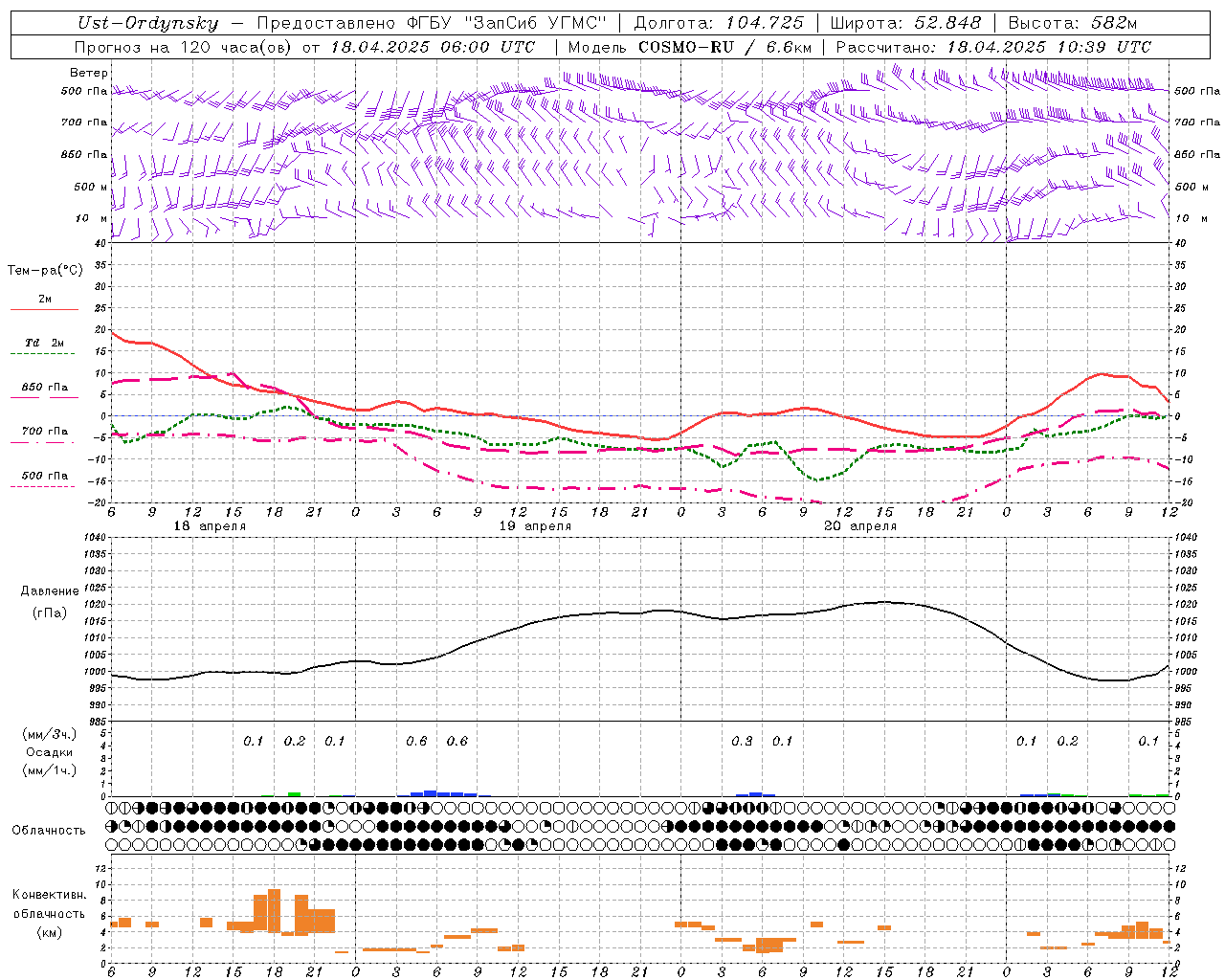This screenshot has width=1225, height=980.
Task: Click the (км) unit in convective panel
Action: (49, 931)
